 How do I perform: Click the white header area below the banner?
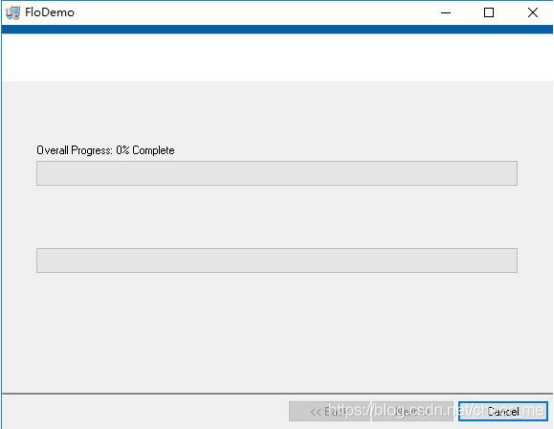277,58
